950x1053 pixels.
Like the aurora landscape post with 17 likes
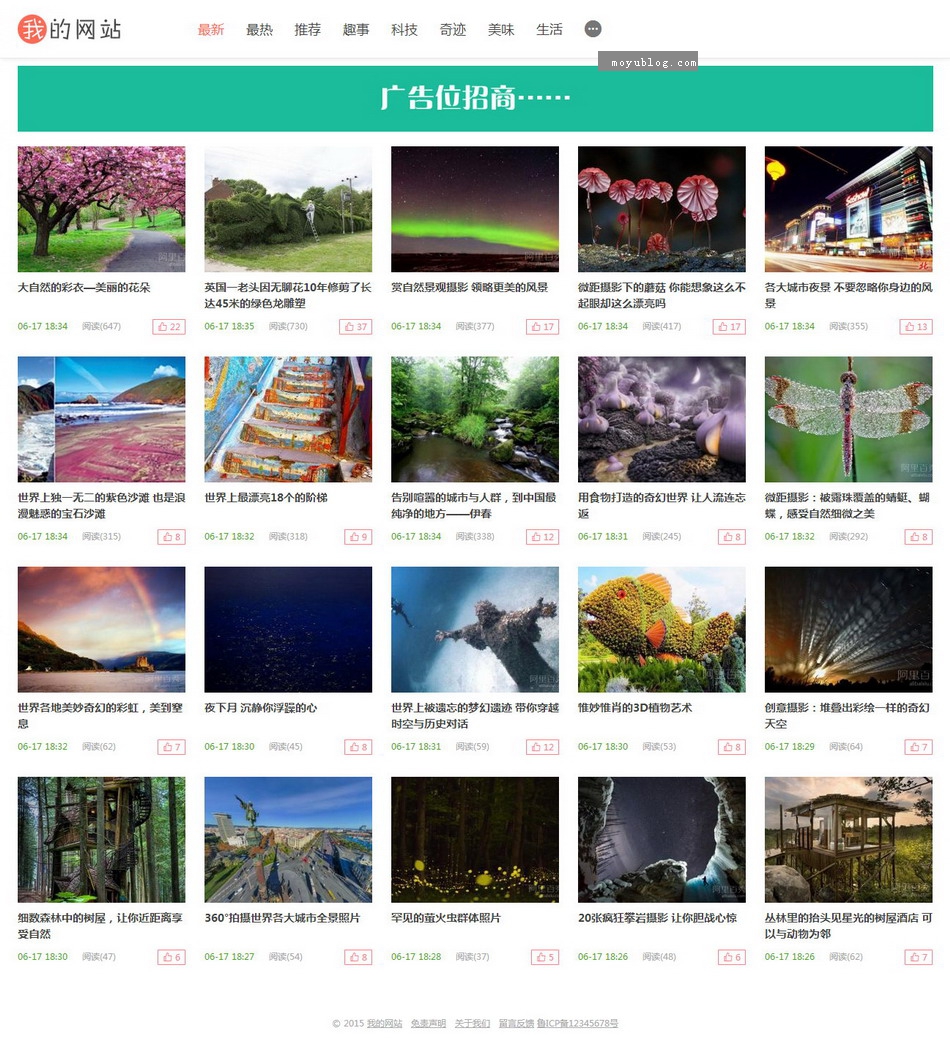pyautogui.click(x=542, y=327)
